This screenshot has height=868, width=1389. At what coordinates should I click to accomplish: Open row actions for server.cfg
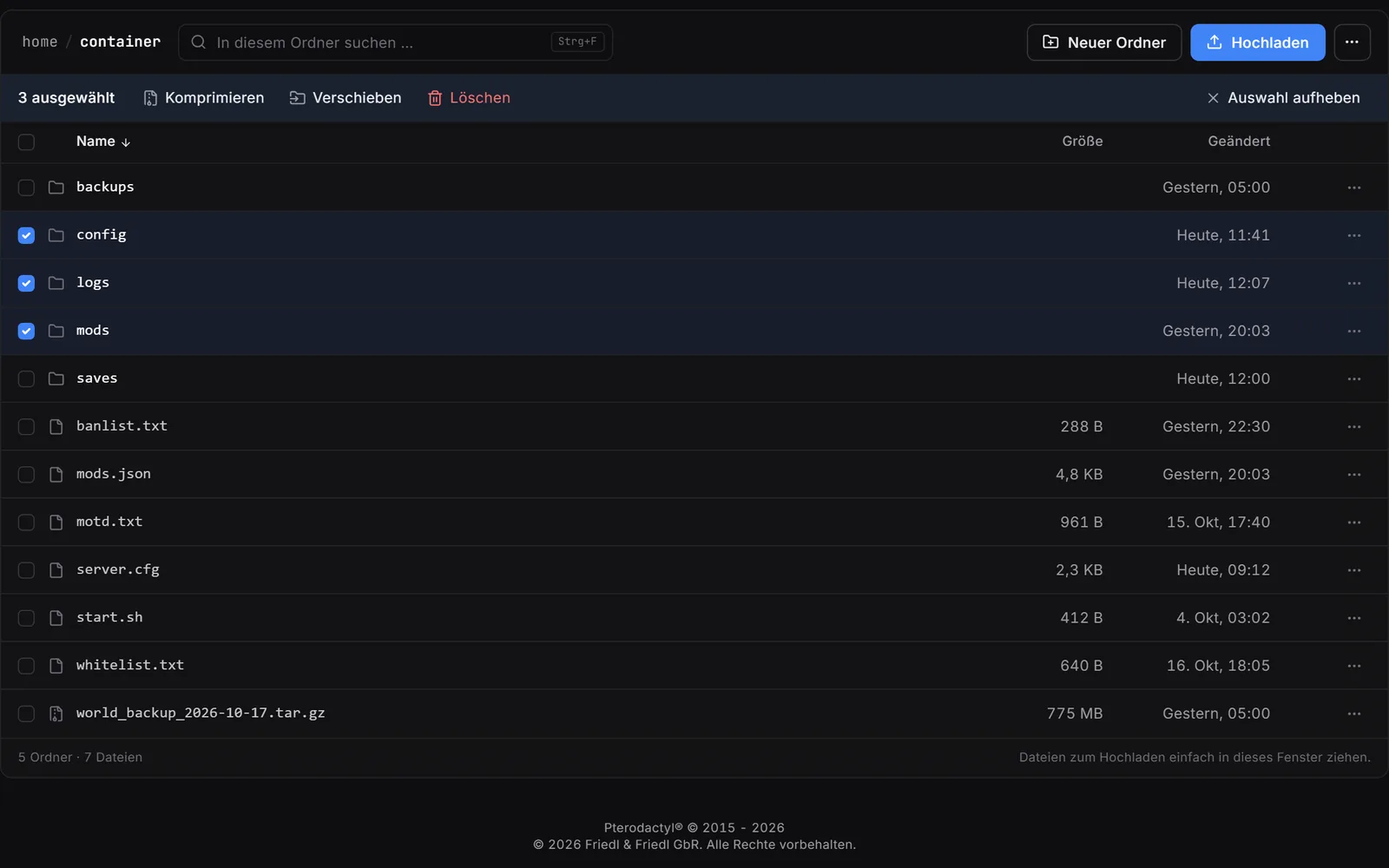(x=1354, y=570)
